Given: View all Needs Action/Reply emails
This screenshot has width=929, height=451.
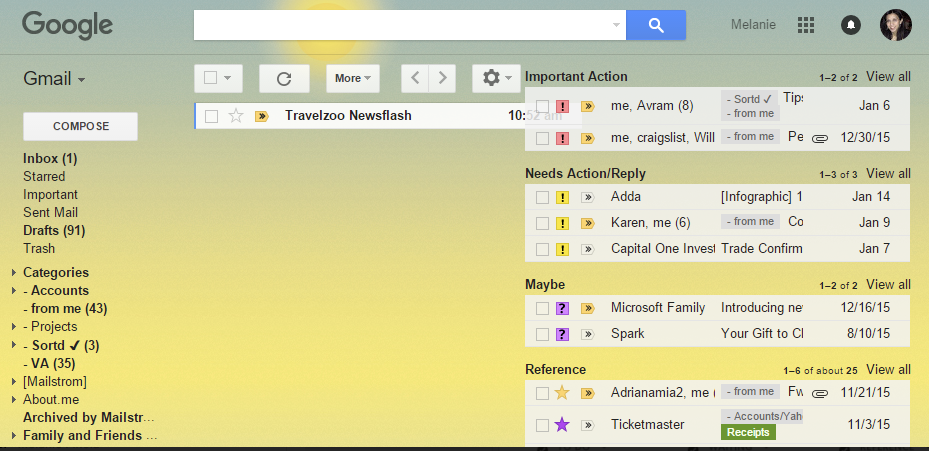Looking at the screenshot, I should pos(888,174).
